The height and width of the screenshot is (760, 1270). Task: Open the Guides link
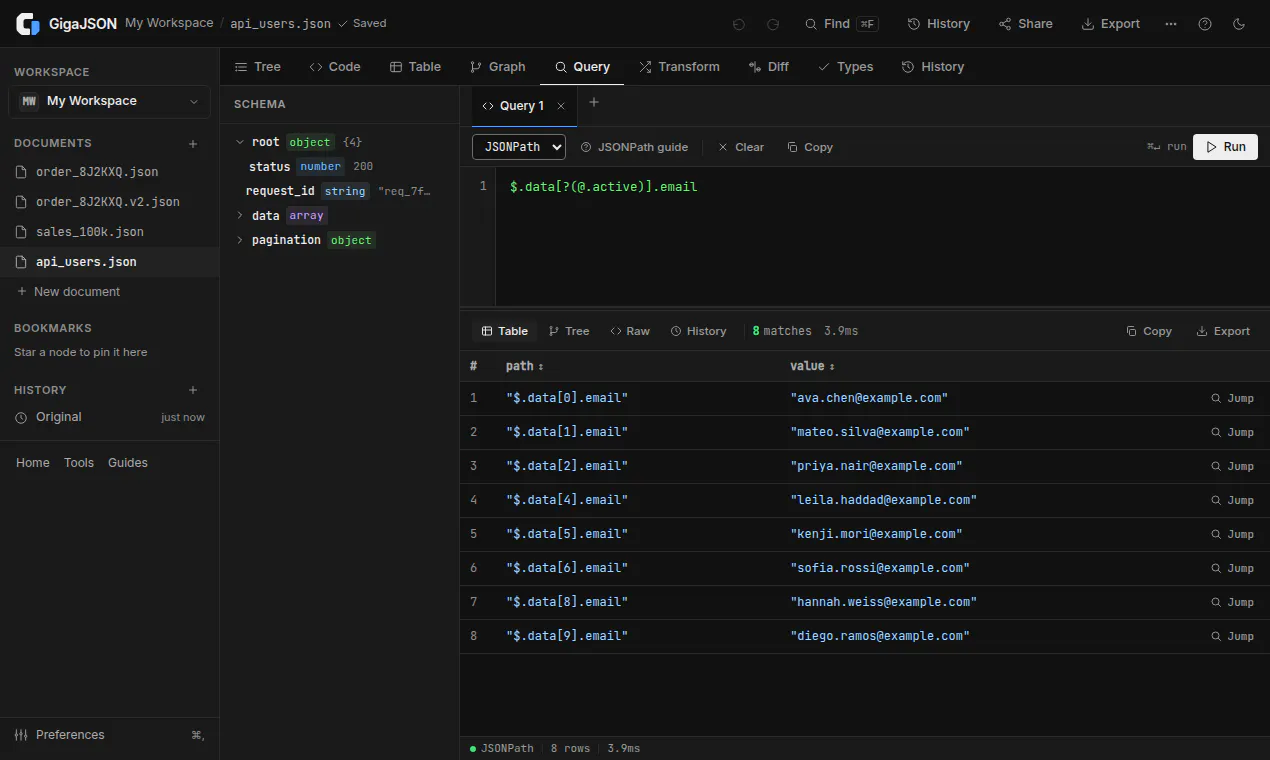128,463
